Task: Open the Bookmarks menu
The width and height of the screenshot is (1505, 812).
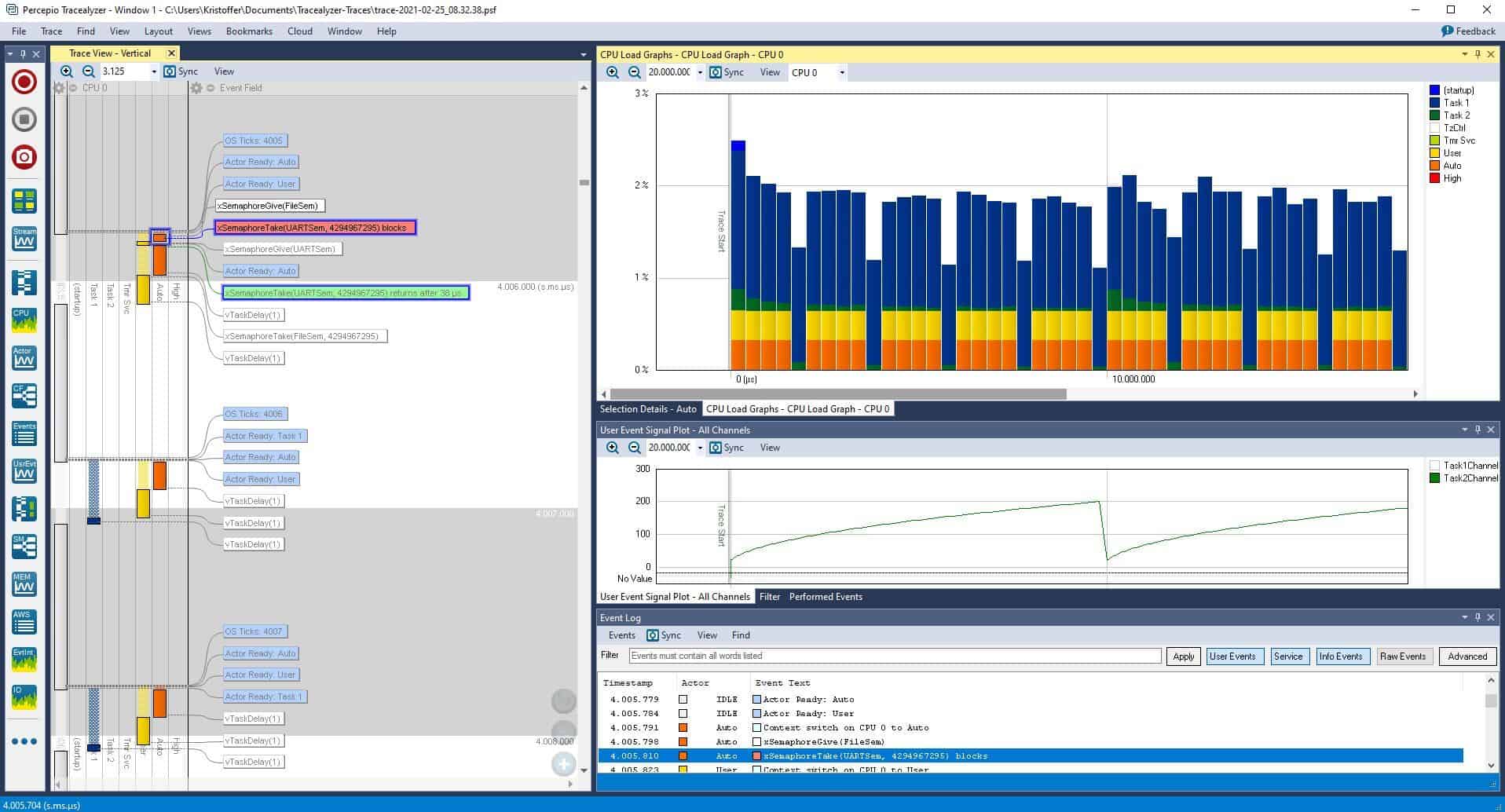Action: (248, 31)
